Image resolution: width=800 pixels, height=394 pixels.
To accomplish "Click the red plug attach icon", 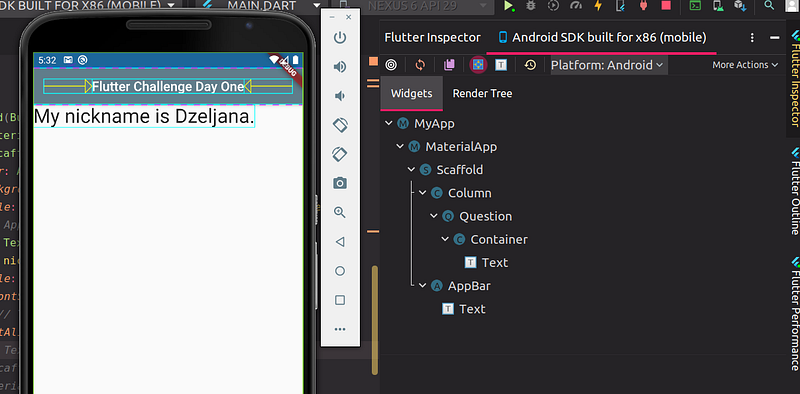I will click(643, 6).
